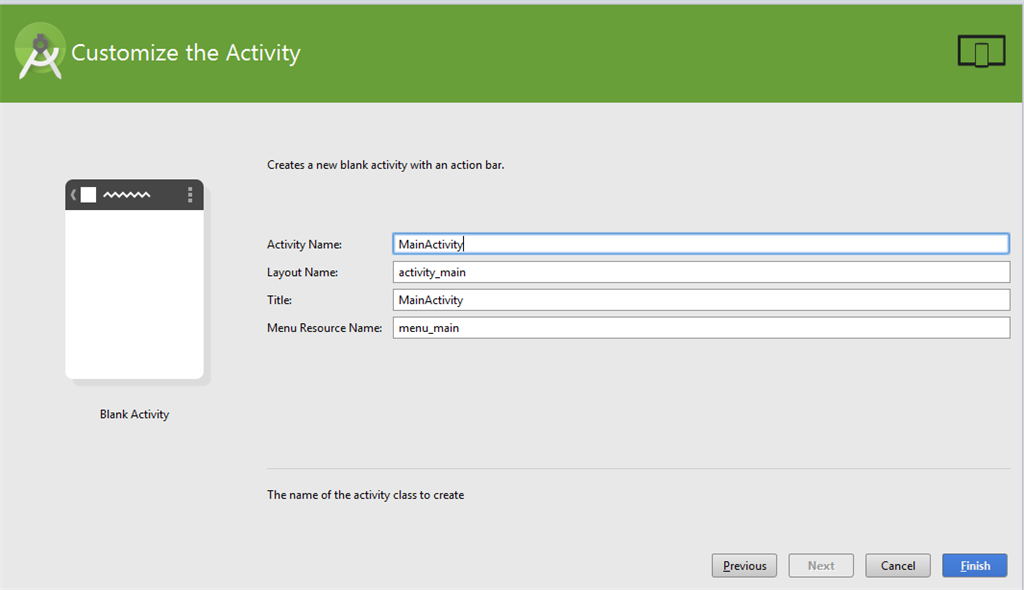Image resolution: width=1024 pixels, height=590 pixels.
Task: Click the "Activity Name:" label
Action: click(x=304, y=245)
